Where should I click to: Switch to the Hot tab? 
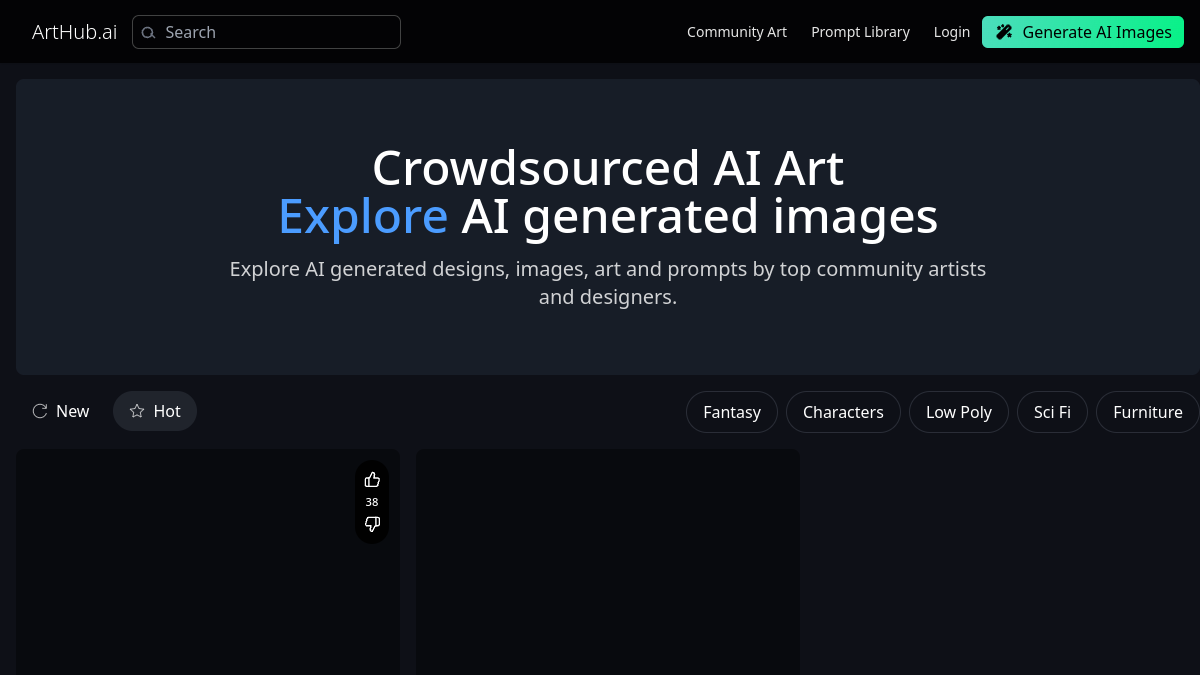[155, 411]
